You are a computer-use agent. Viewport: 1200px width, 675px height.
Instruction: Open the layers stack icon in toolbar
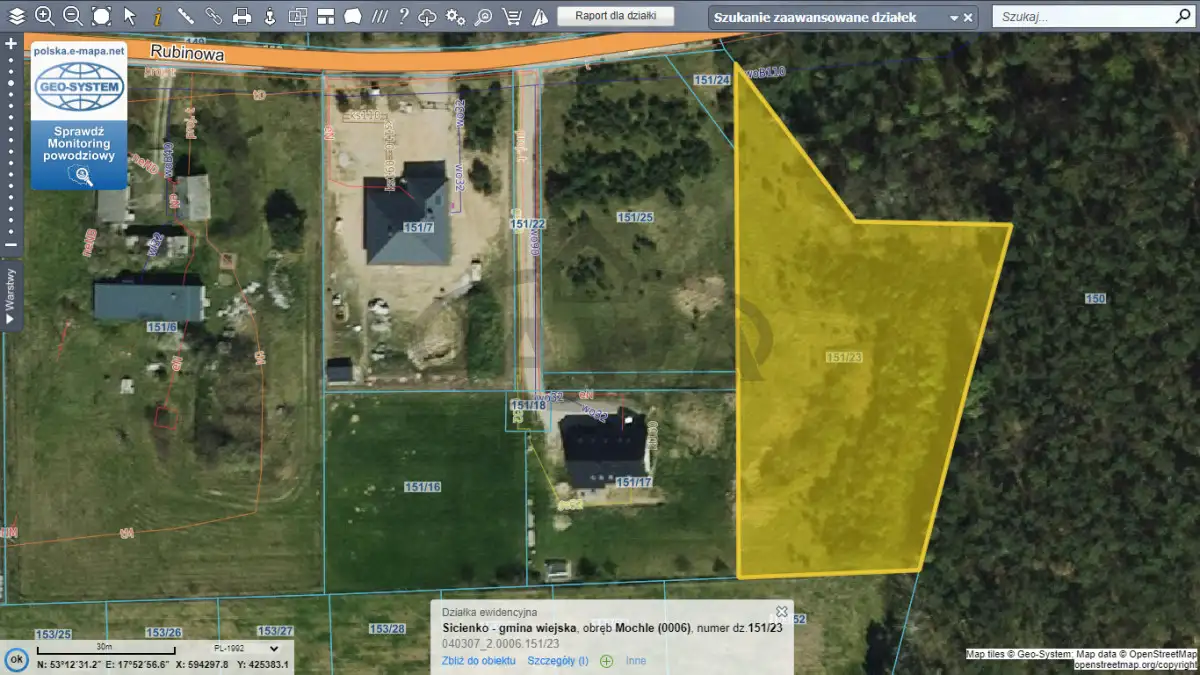pos(17,16)
